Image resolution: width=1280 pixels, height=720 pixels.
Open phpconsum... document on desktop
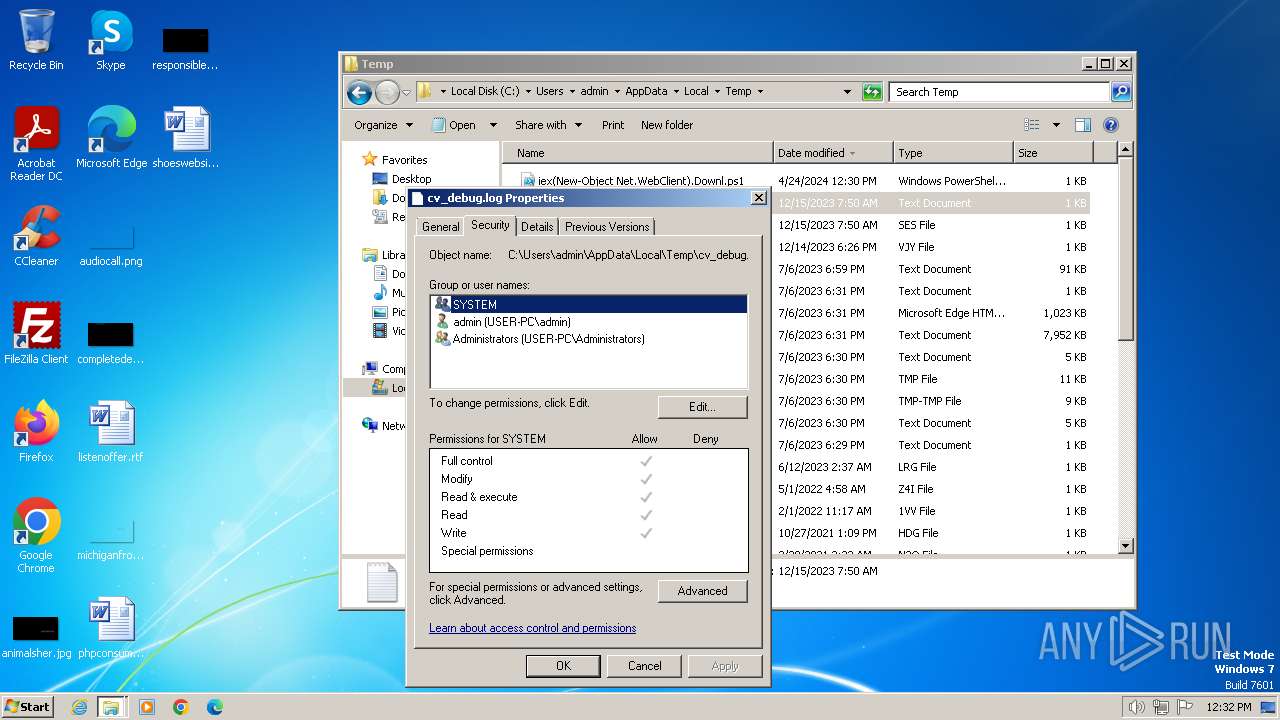[111, 628]
